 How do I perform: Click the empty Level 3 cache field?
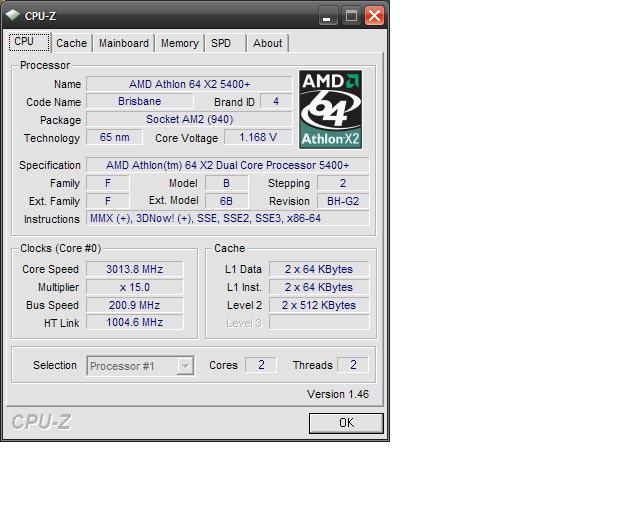(x=319, y=323)
